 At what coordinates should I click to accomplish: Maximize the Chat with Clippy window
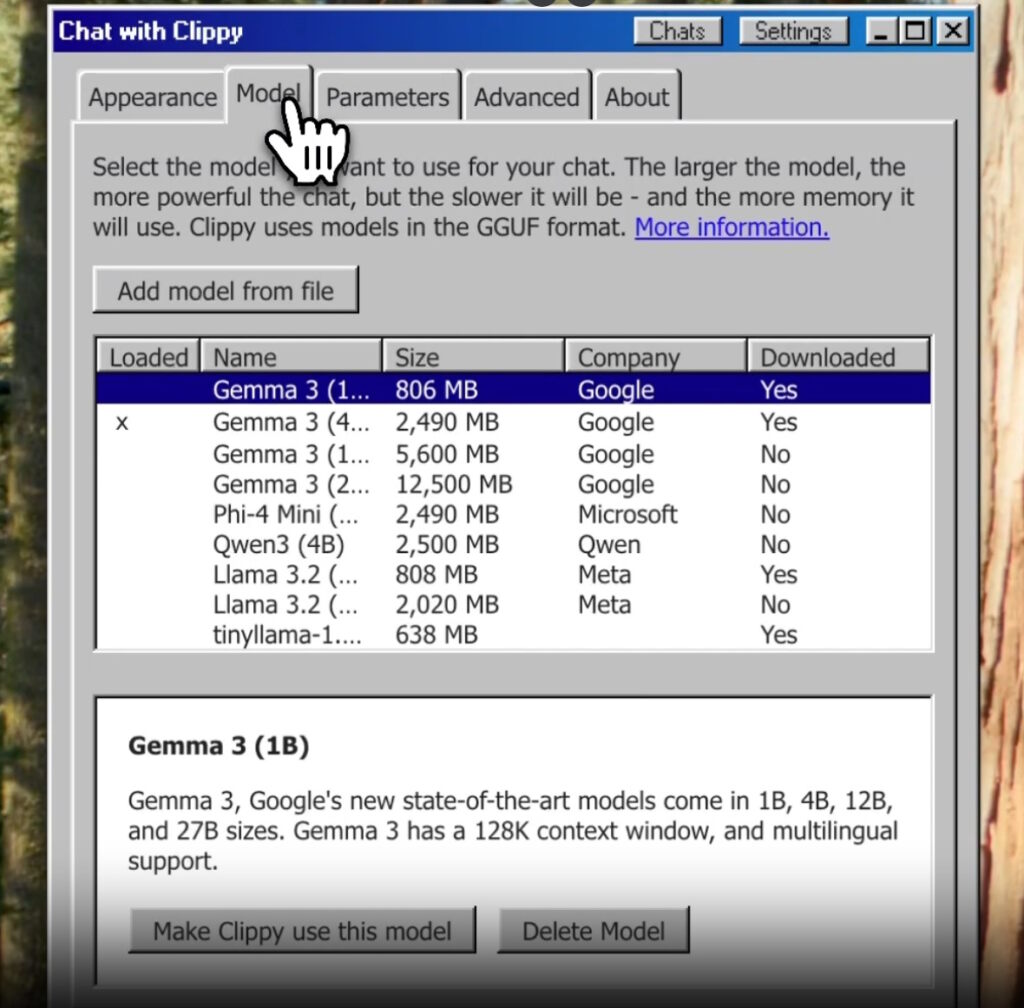[916, 31]
